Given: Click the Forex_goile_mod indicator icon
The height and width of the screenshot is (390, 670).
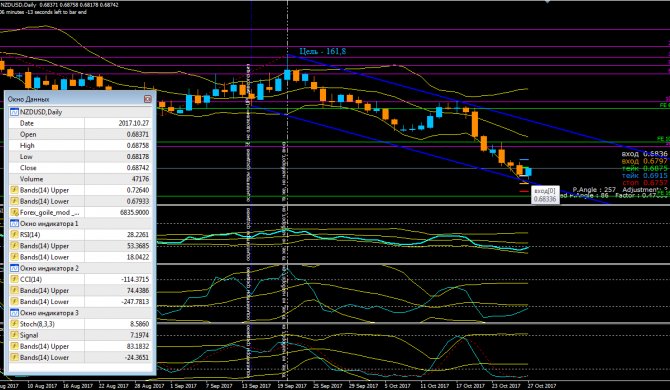Looking at the screenshot, I should 14,212.
